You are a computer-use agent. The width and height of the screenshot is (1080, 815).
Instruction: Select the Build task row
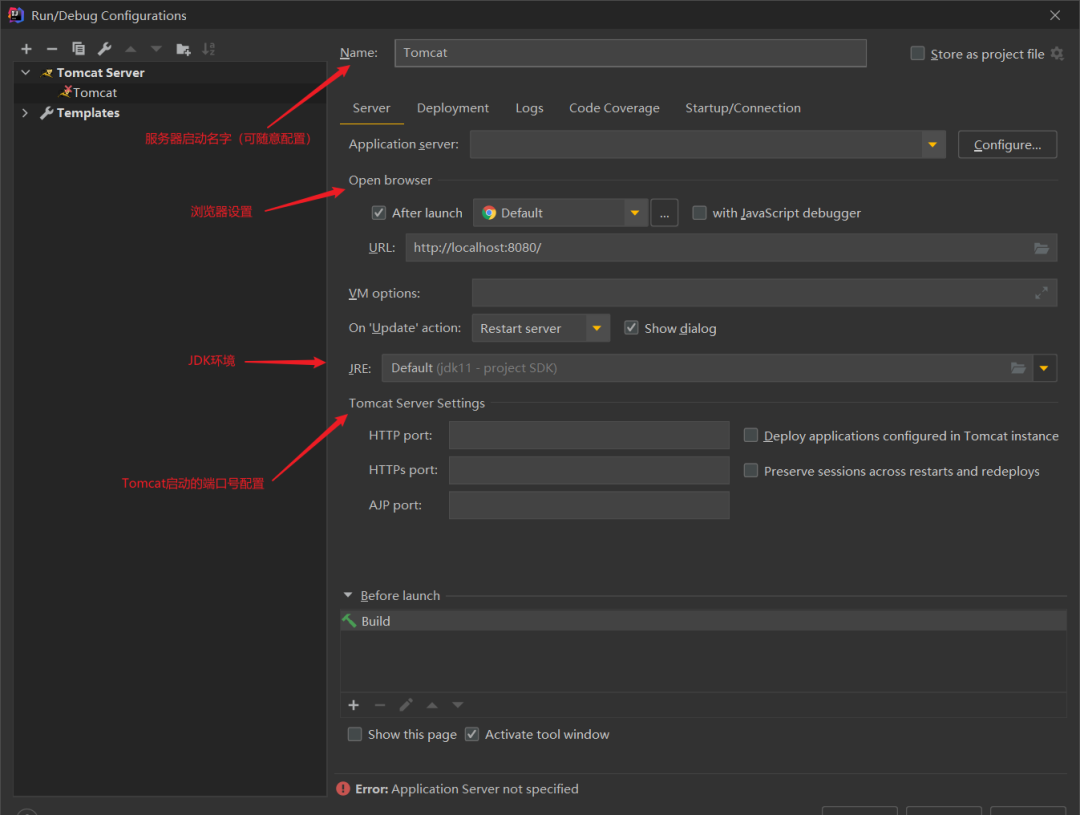pyautogui.click(x=703, y=621)
